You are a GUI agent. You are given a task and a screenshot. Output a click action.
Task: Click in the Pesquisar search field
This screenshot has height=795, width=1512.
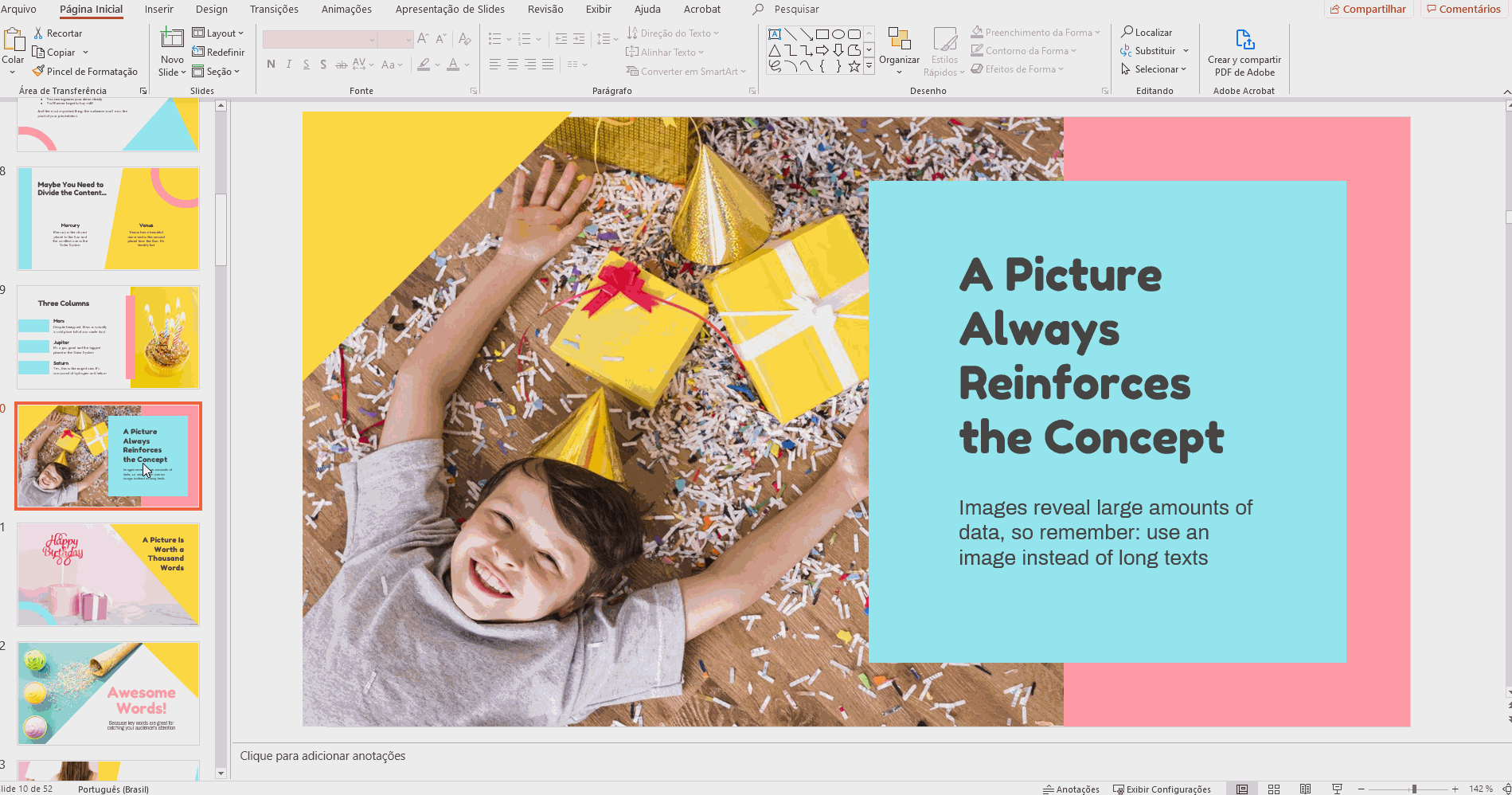coord(796,9)
